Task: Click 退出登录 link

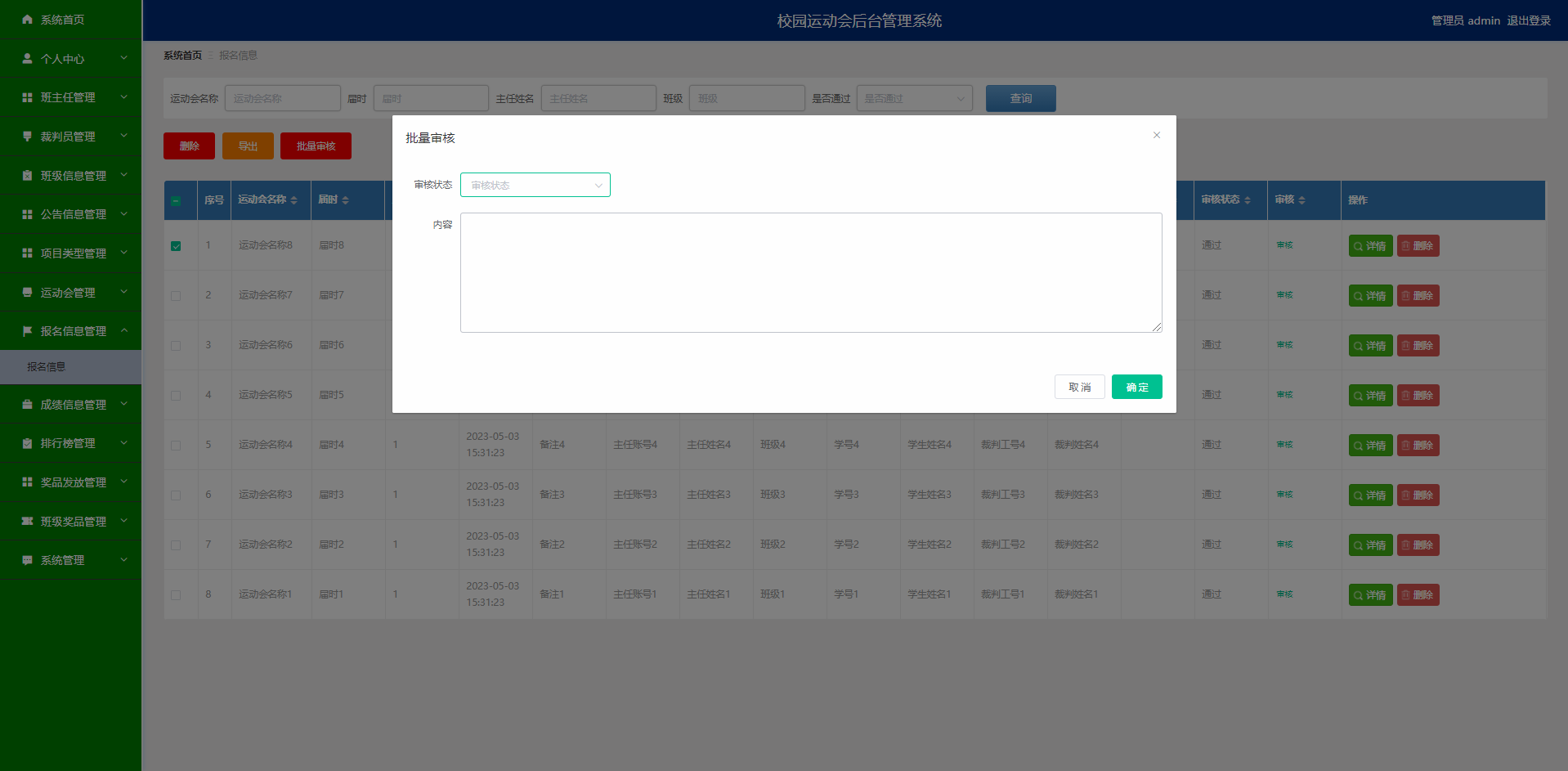Action: pos(1529,20)
